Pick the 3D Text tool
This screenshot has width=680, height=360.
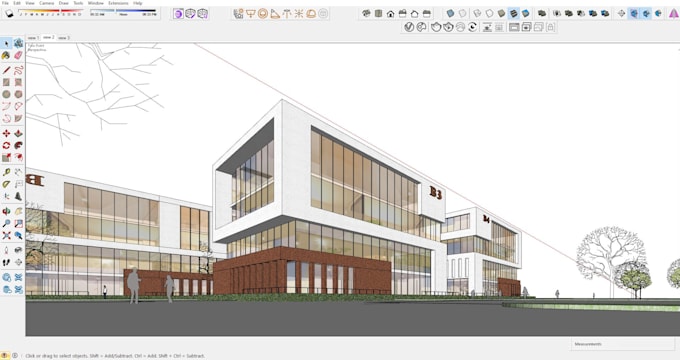click(18, 196)
